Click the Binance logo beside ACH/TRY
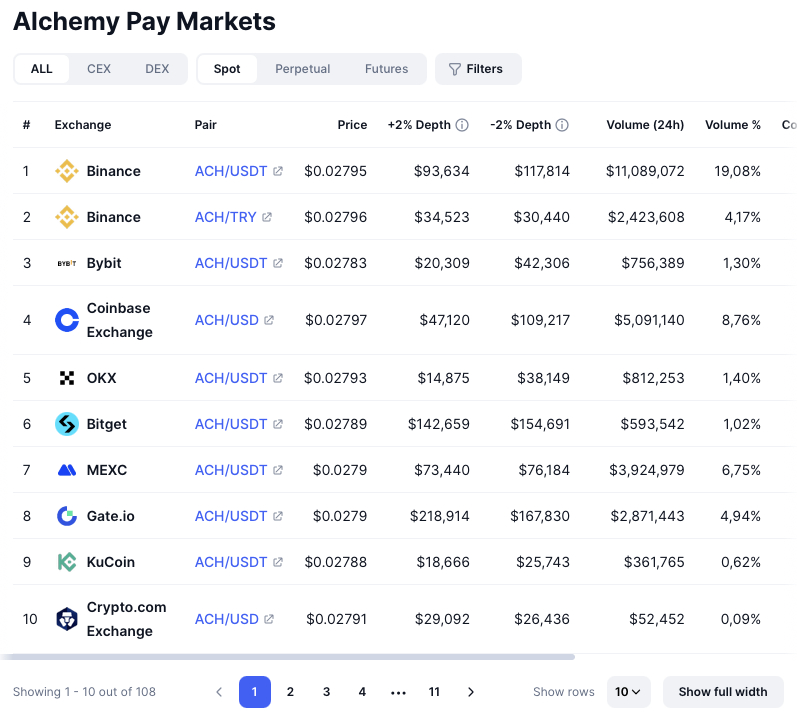 [67, 217]
